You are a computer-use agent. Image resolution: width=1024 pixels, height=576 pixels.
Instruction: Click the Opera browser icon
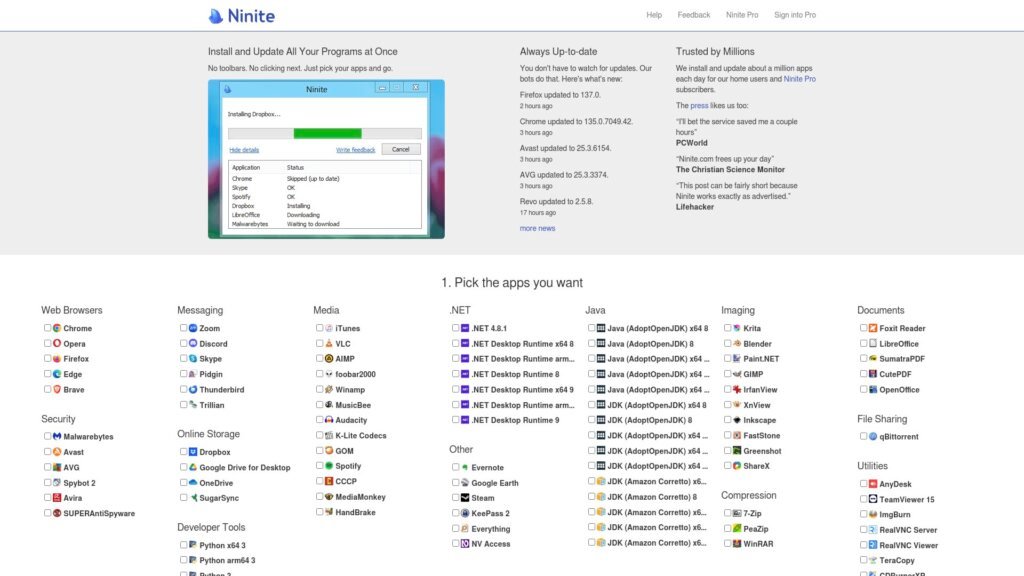coord(57,343)
